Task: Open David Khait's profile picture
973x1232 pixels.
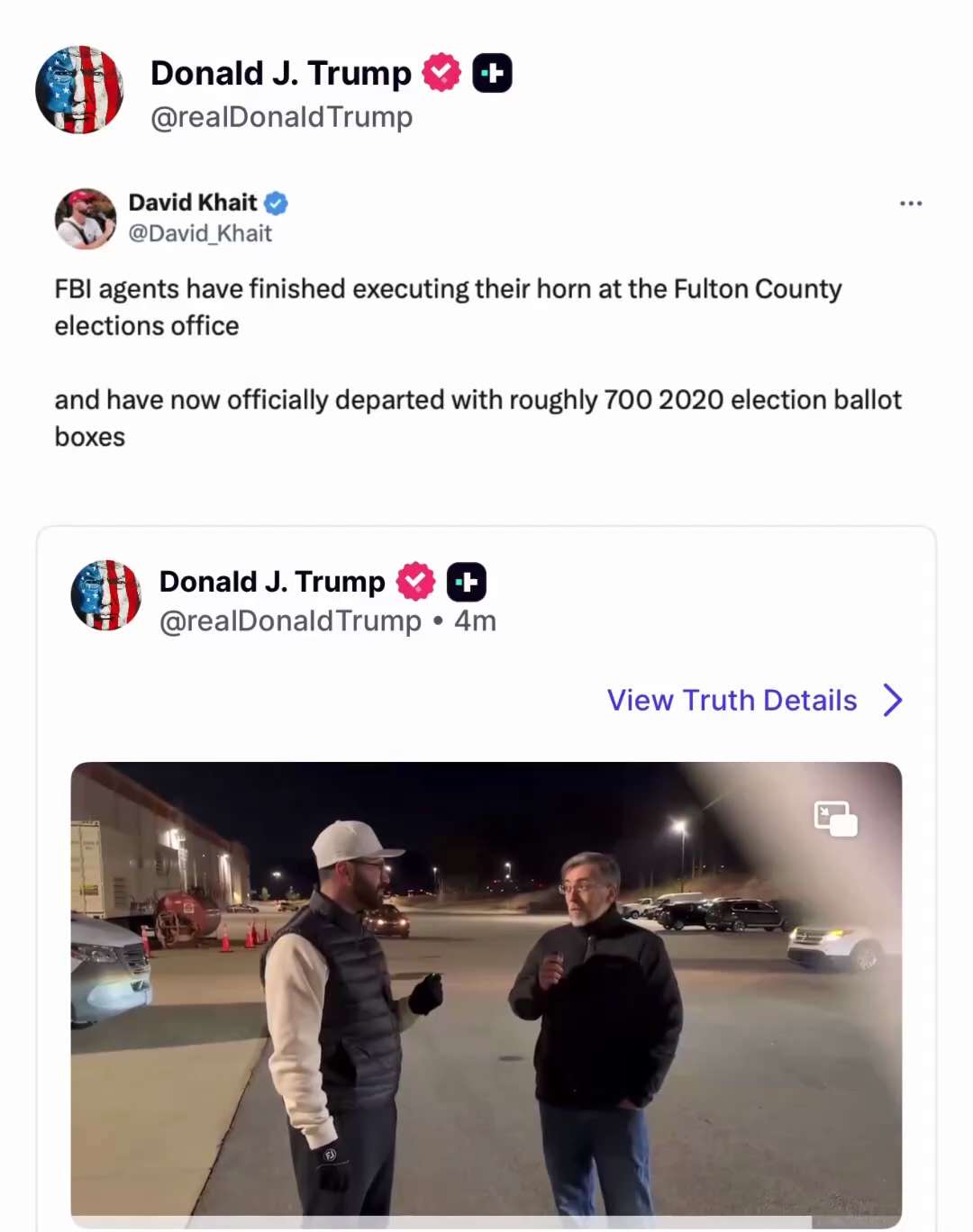Action: coord(86,219)
